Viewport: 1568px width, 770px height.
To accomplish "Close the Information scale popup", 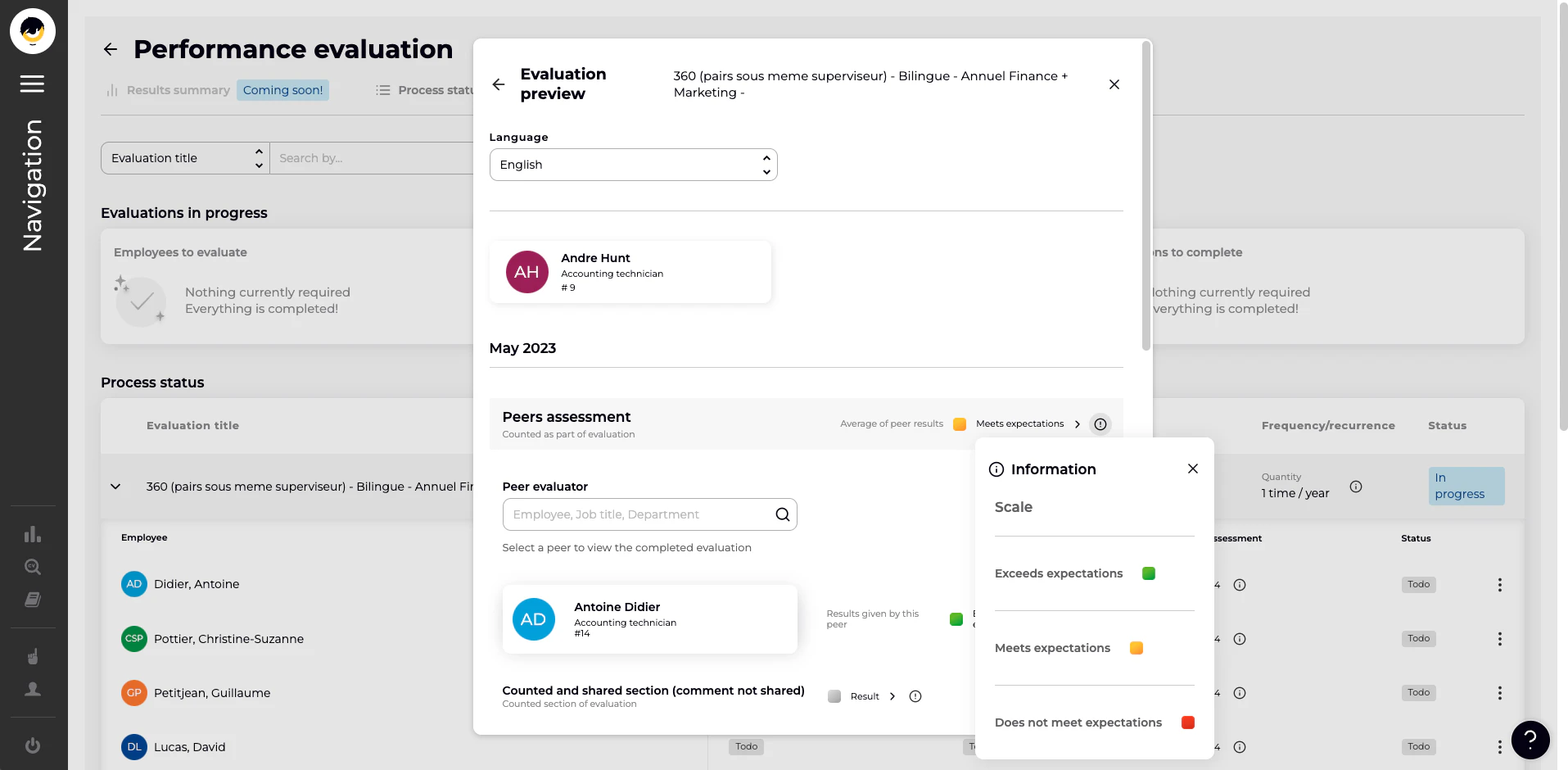I will point(1192,469).
